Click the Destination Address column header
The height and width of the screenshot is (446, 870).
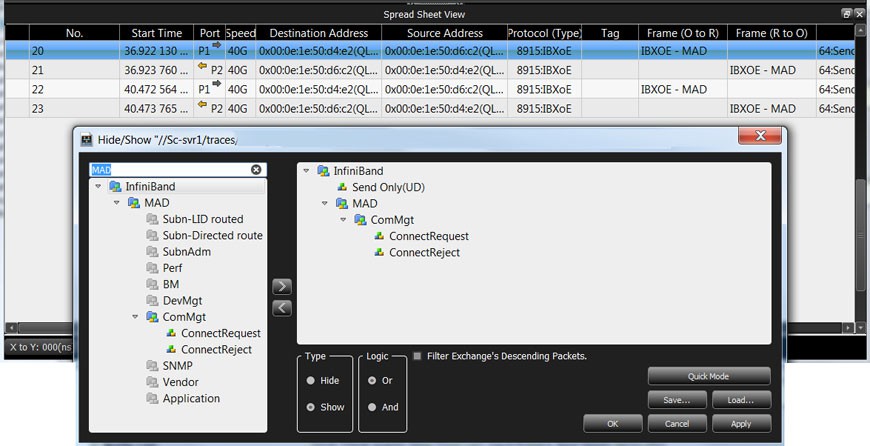(318, 33)
